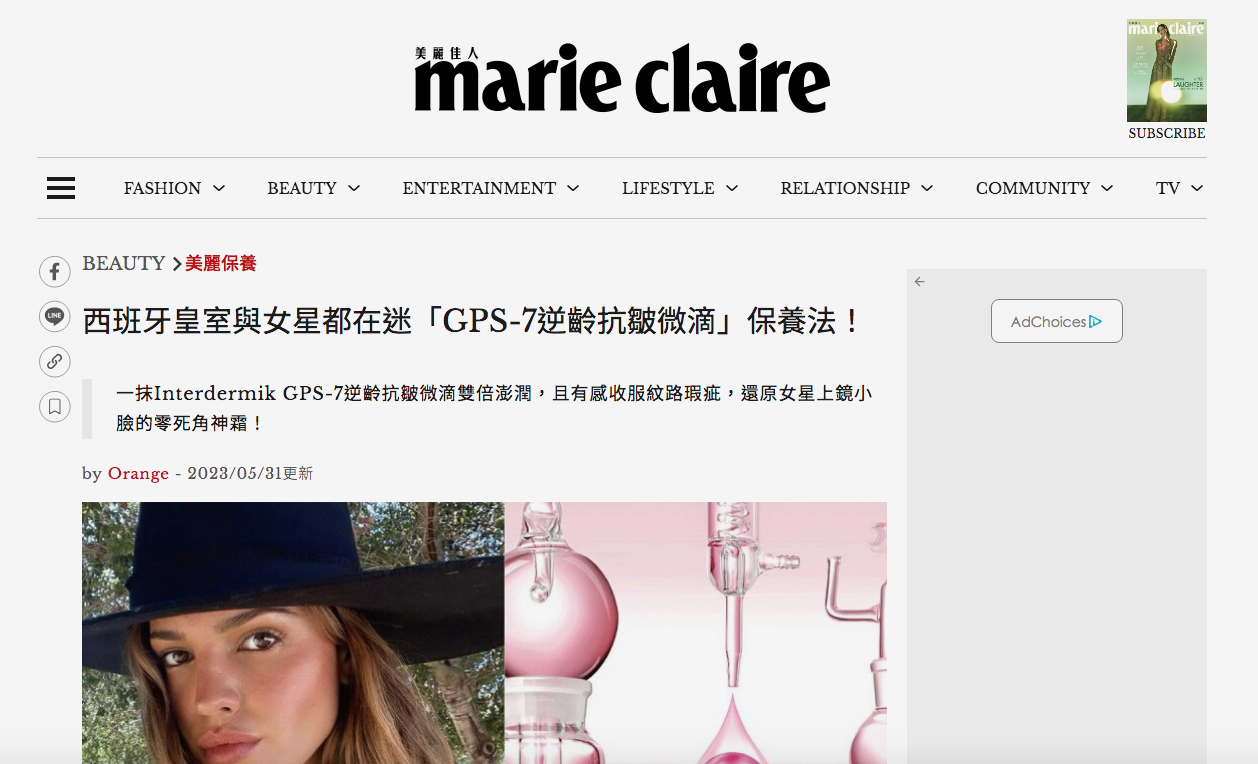The width and height of the screenshot is (1258, 764).
Task: Click the magazine cover thumbnail
Action: [1167, 70]
